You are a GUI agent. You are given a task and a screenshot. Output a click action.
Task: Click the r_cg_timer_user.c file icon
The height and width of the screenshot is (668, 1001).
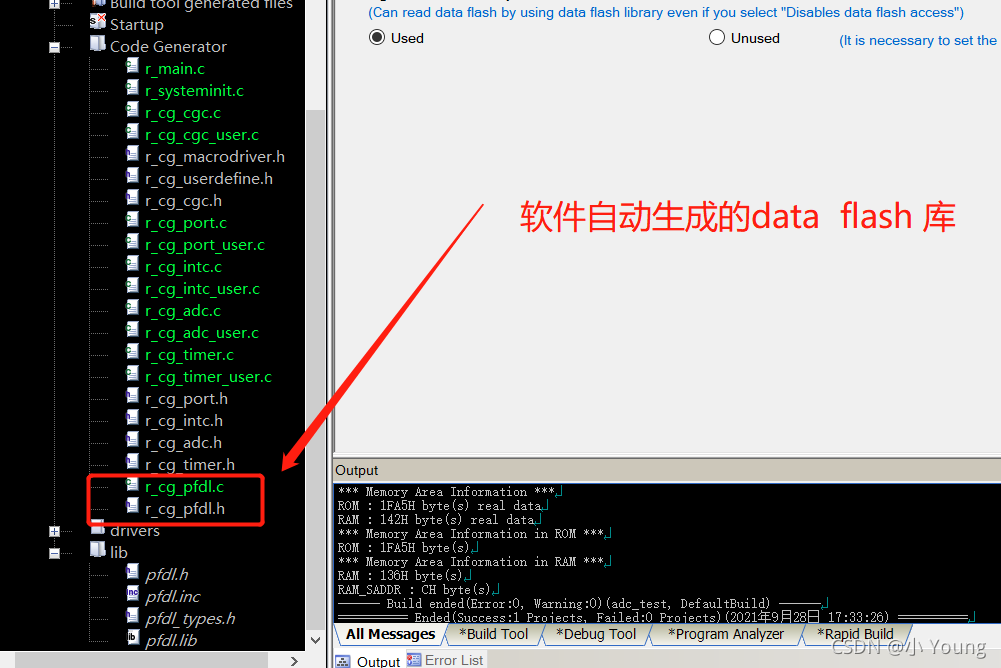(x=132, y=374)
